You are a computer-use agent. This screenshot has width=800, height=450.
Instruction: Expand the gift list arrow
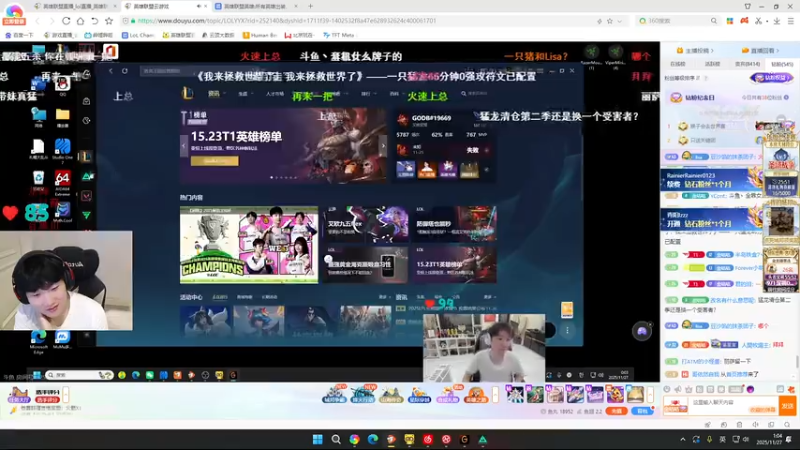(x=650, y=394)
